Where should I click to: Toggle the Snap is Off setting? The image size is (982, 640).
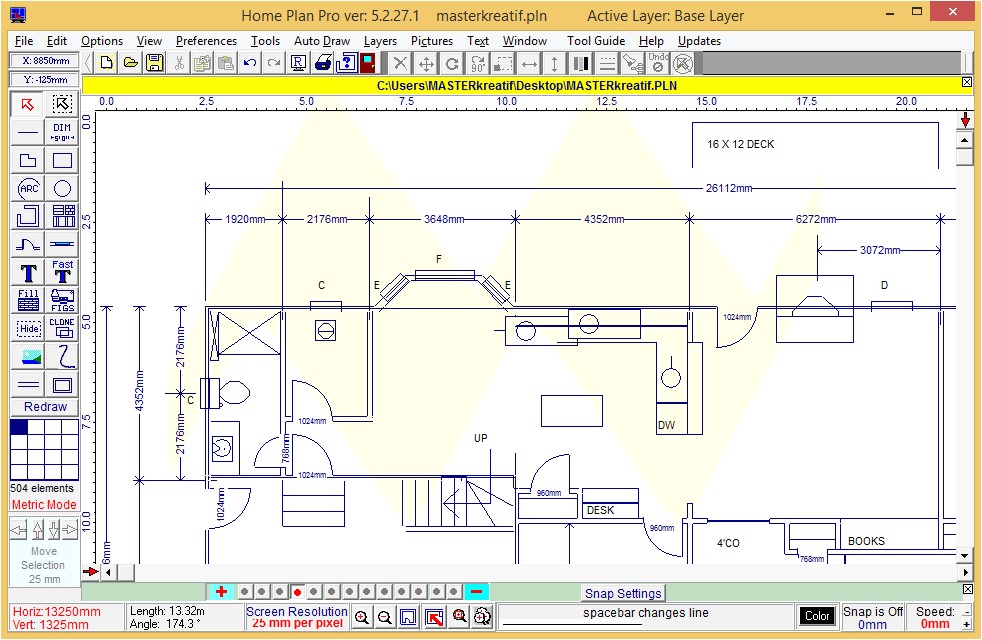coord(873,616)
